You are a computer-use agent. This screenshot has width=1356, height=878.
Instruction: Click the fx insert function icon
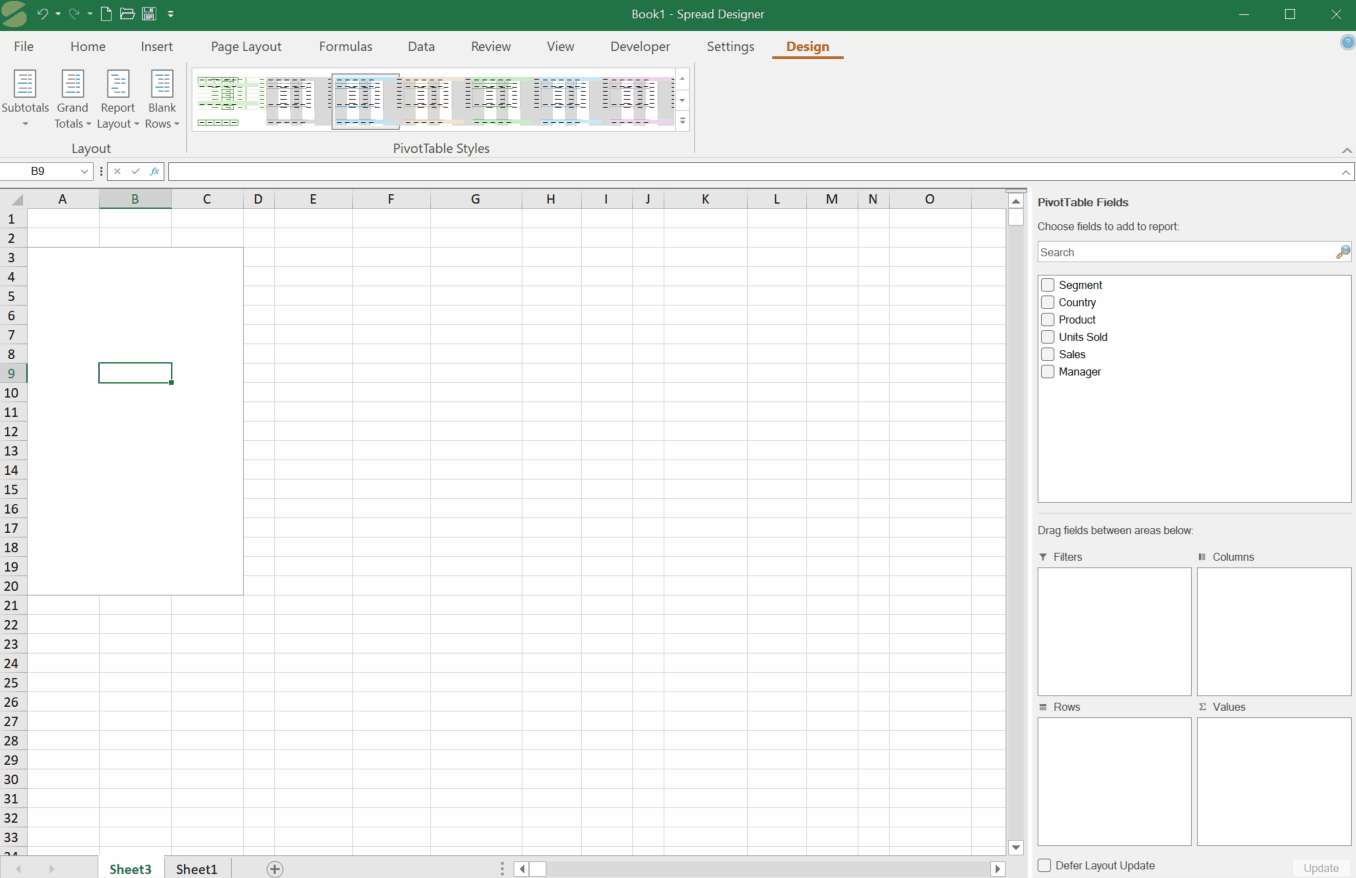(154, 172)
